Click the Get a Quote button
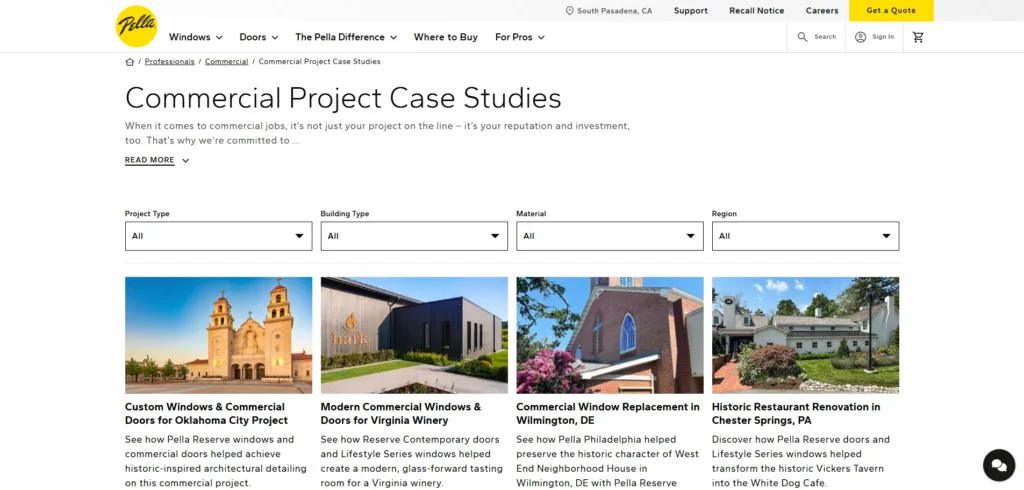The width and height of the screenshot is (1024, 490). (890, 11)
